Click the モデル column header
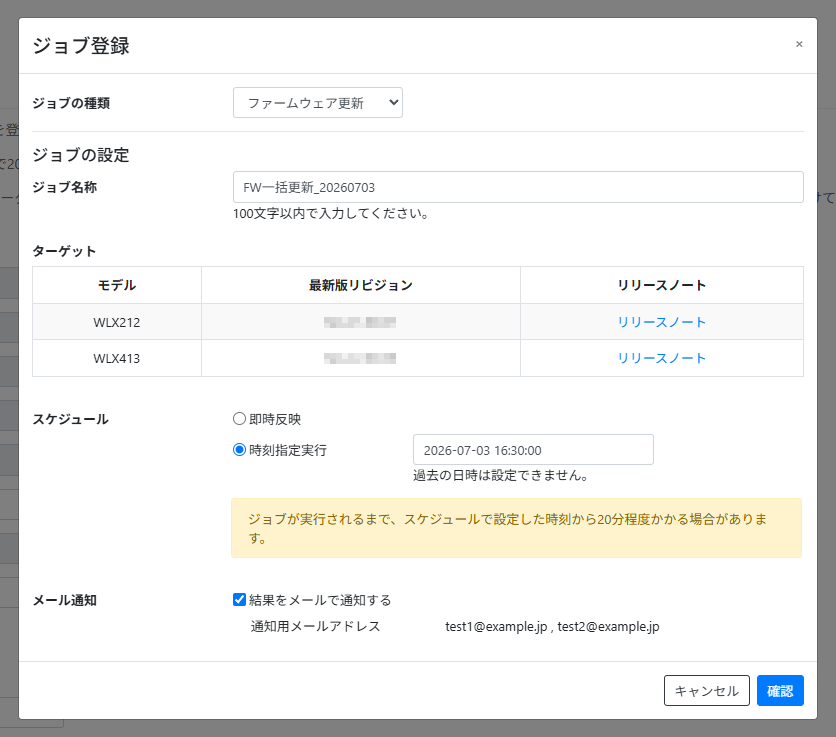 tap(117, 285)
